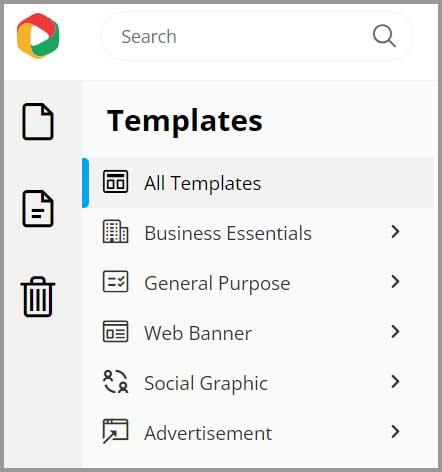Click the magnifying glass search icon

(x=384, y=36)
